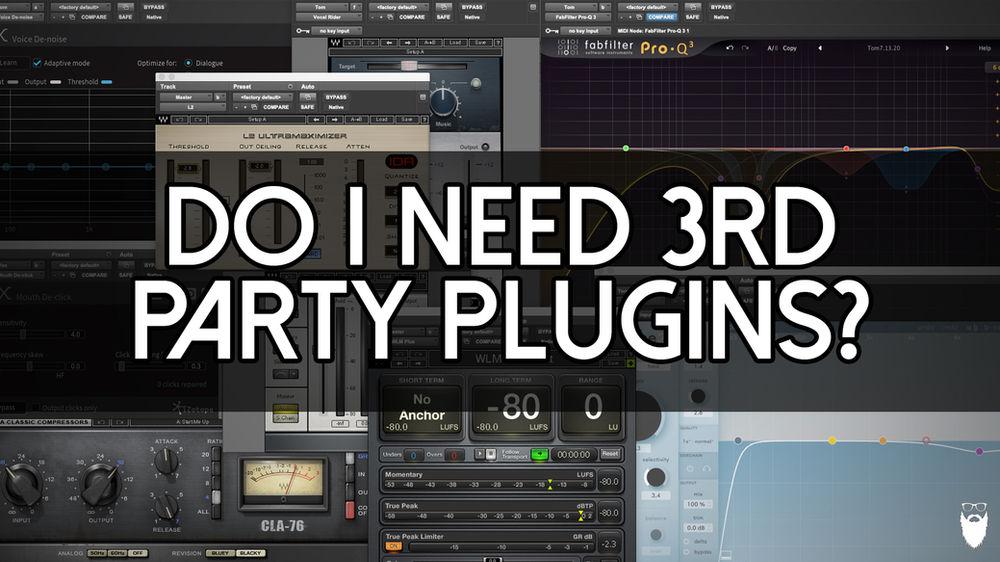This screenshot has width=1000, height=562.
Task: Click BYPASS in L2 window
Action: 336,97
